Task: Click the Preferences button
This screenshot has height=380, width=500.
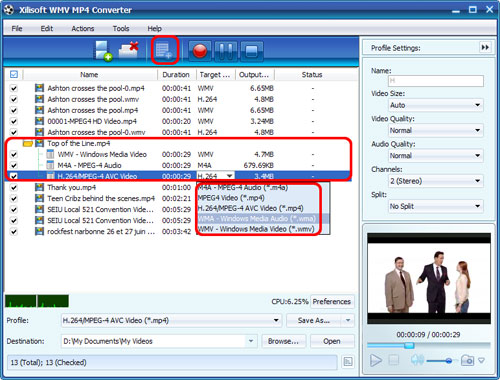Action: click(332, 301)
